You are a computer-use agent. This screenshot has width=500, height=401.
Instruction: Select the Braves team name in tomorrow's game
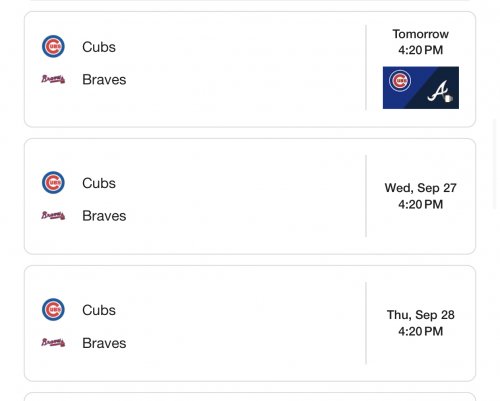(104, 80)
